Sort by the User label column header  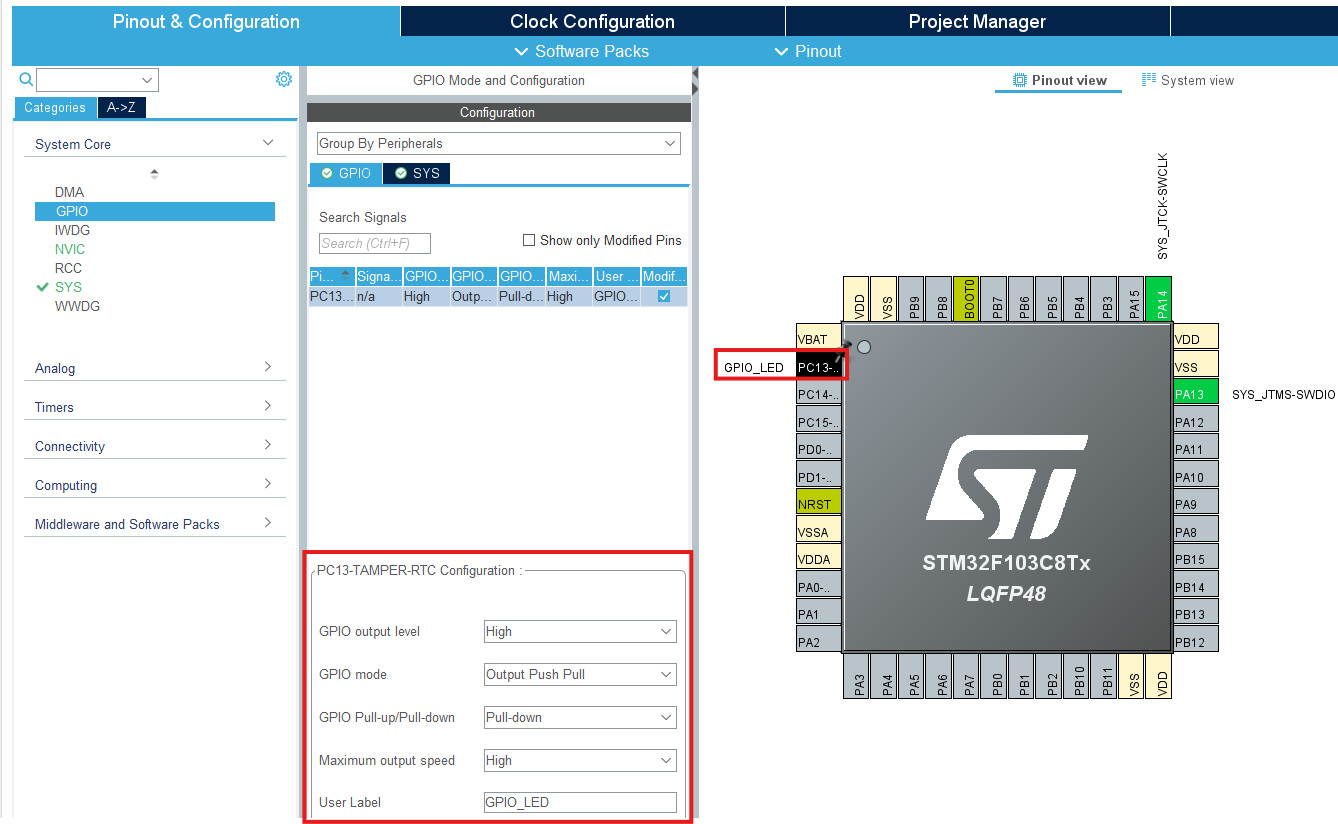pos(616,276)
